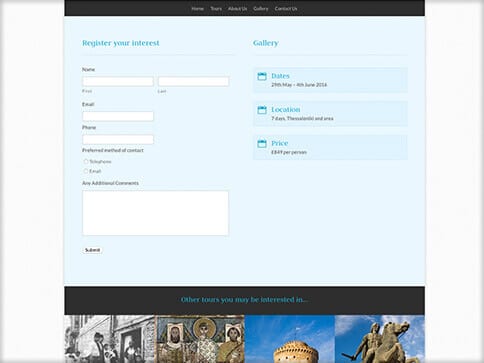Click the calendar icon beside Dates
484x363 pixels.
point(262,76)
